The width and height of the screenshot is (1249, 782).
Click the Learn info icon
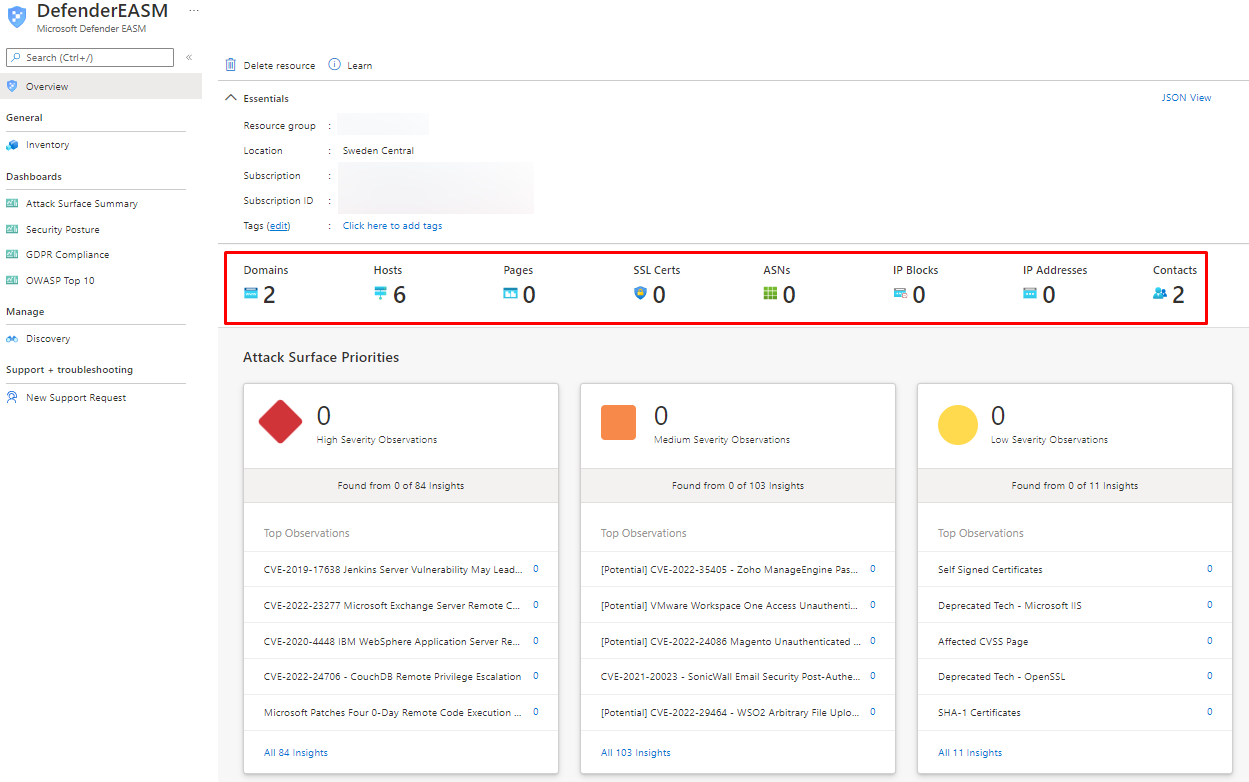(x=335, y=65)
